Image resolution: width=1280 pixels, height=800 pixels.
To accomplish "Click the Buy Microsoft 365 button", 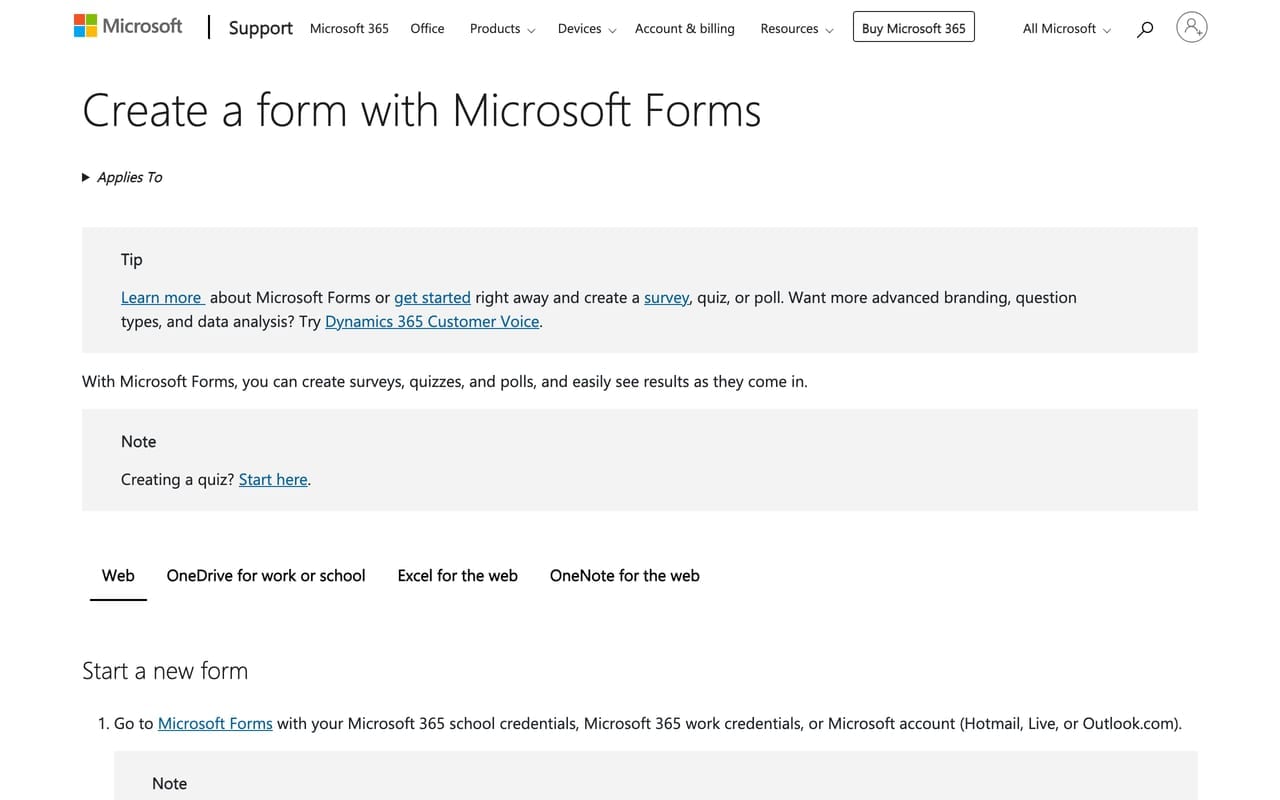I will 914,27.
